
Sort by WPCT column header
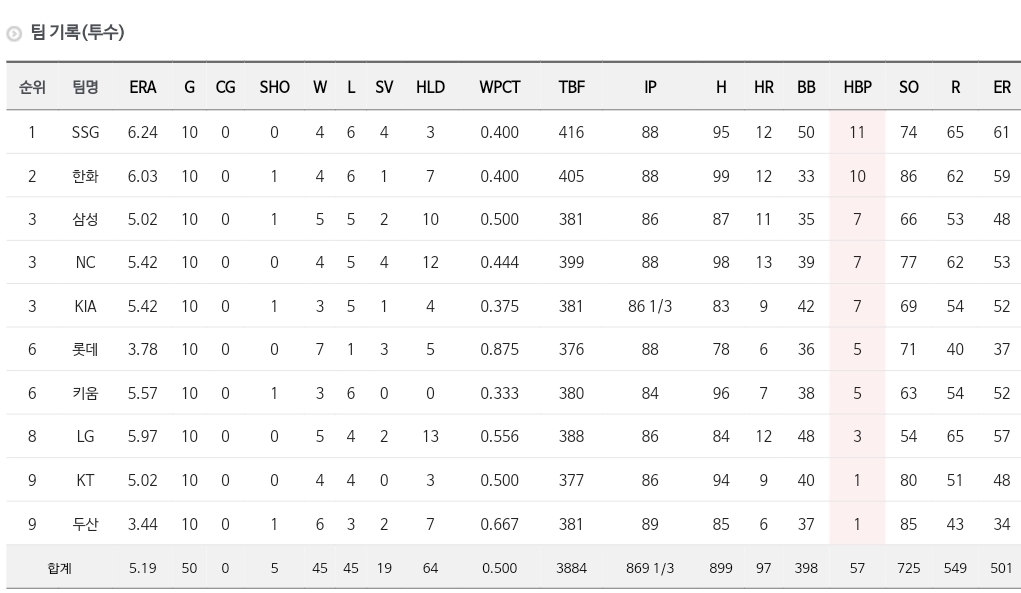click(499, 87)
